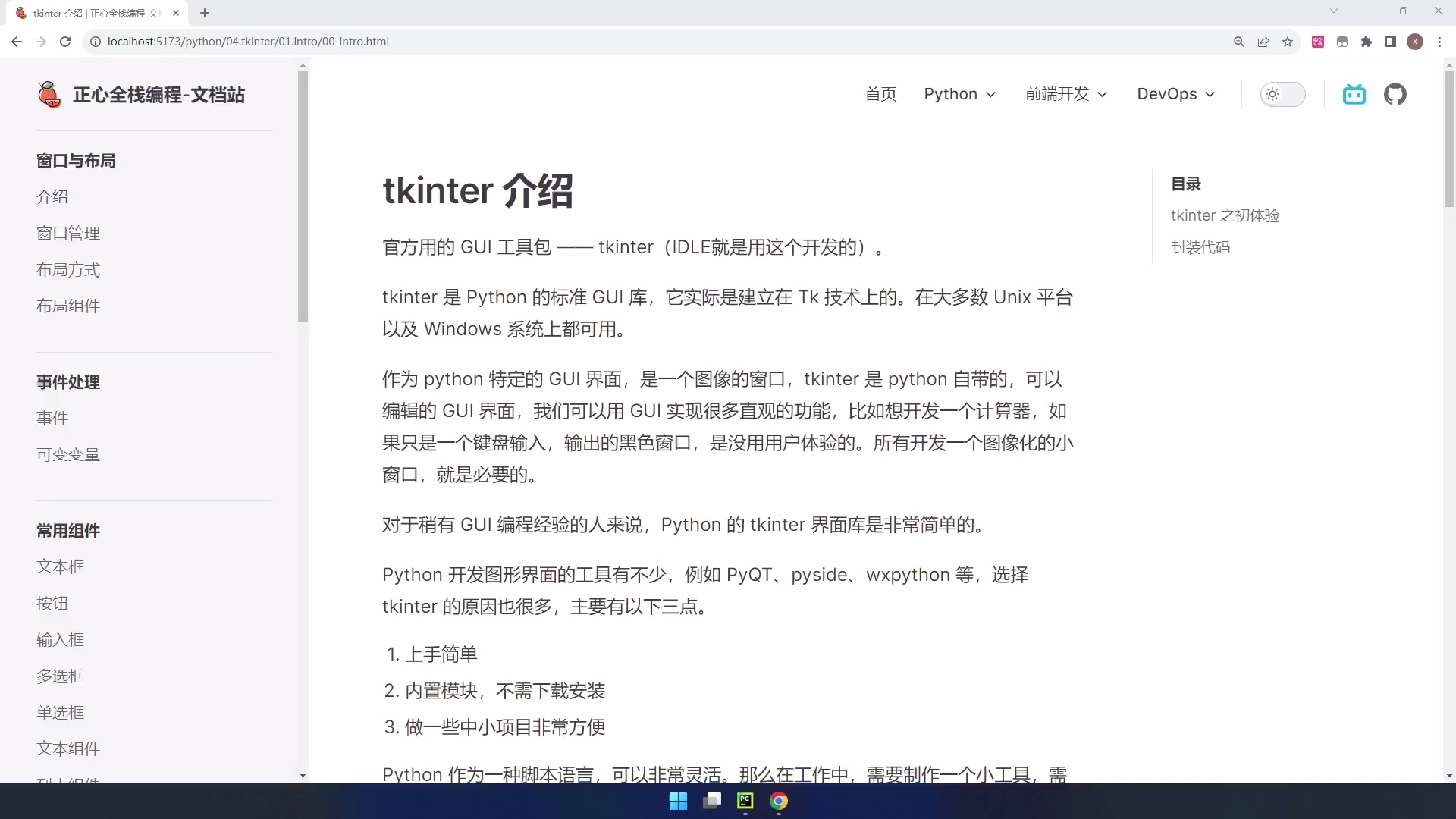Click the site logo apple icon

pyautogui.click(x=49, y=95)
